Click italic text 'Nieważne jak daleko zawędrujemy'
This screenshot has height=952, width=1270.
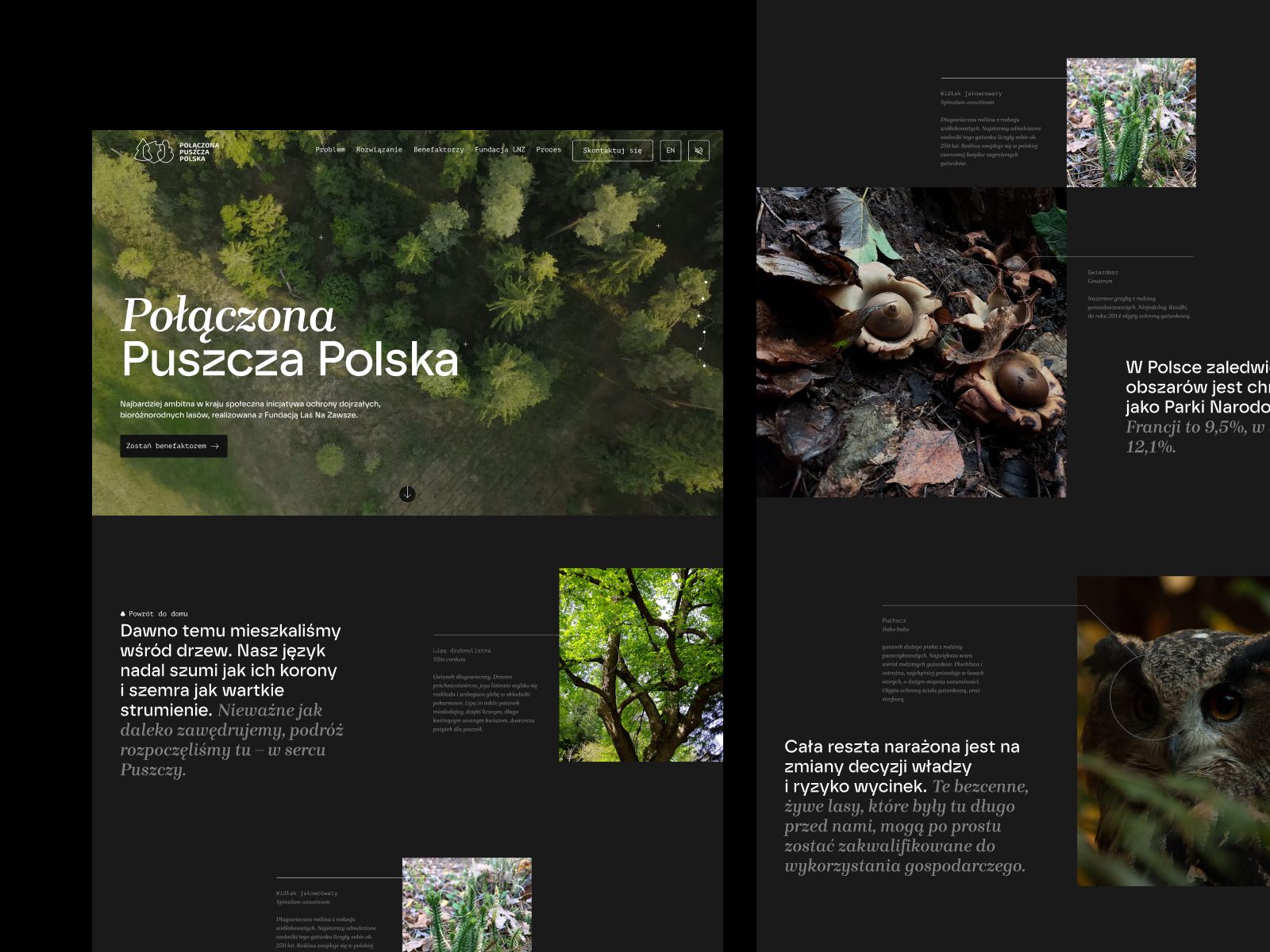pos(232,740)
